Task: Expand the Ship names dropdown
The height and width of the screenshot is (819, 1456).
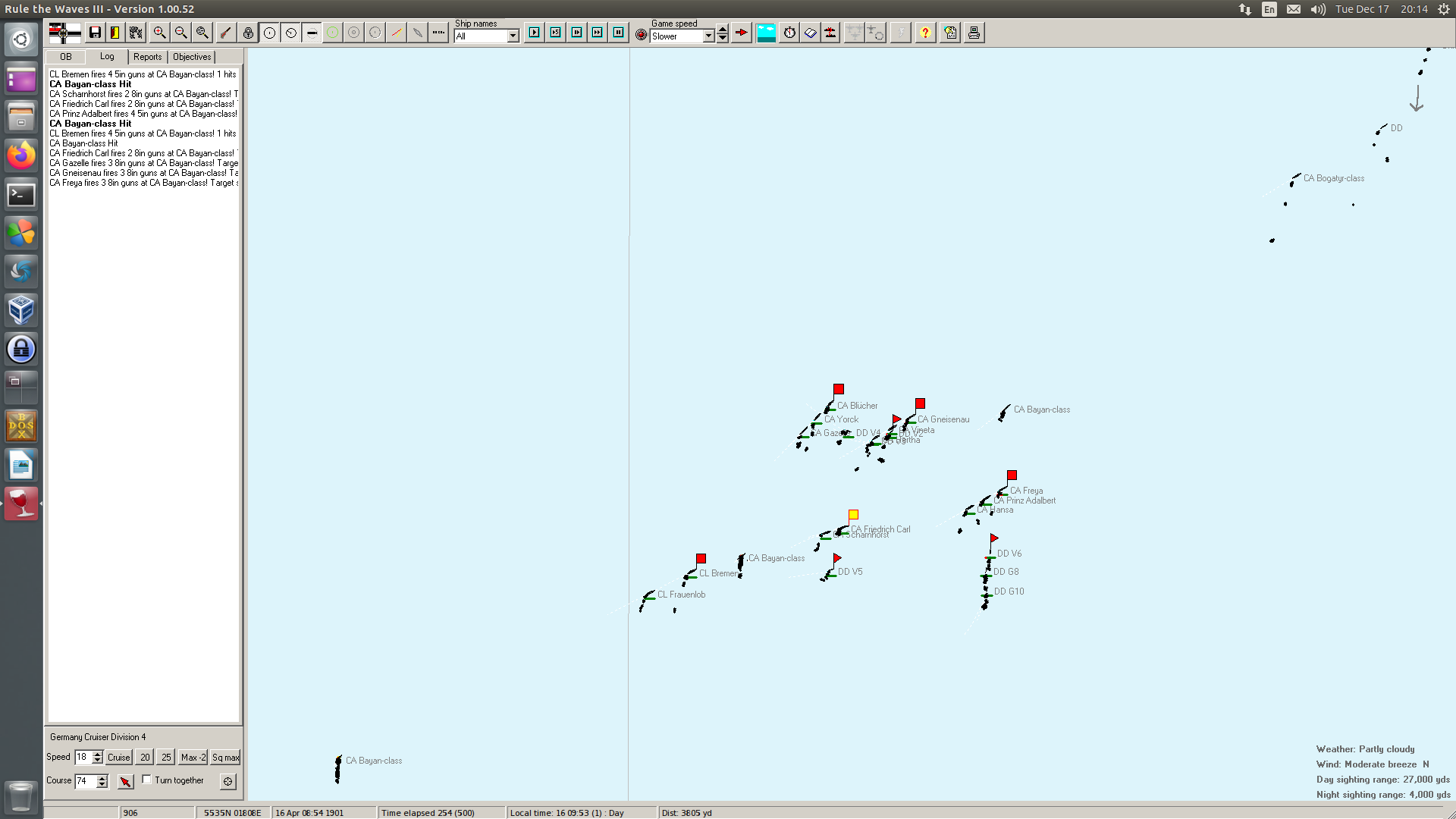Action: 513,36
